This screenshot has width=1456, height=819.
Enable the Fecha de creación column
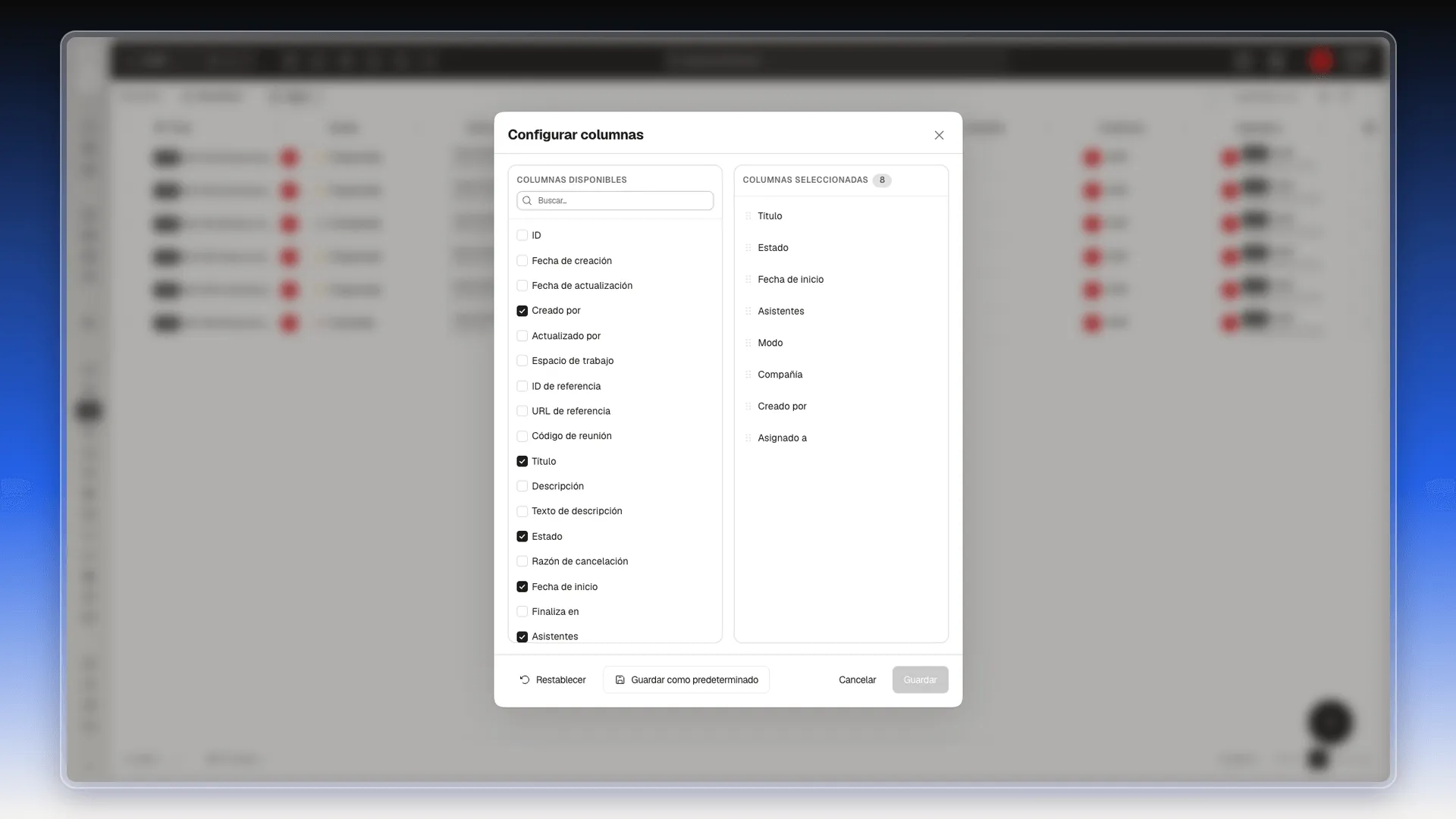(522, 261)
